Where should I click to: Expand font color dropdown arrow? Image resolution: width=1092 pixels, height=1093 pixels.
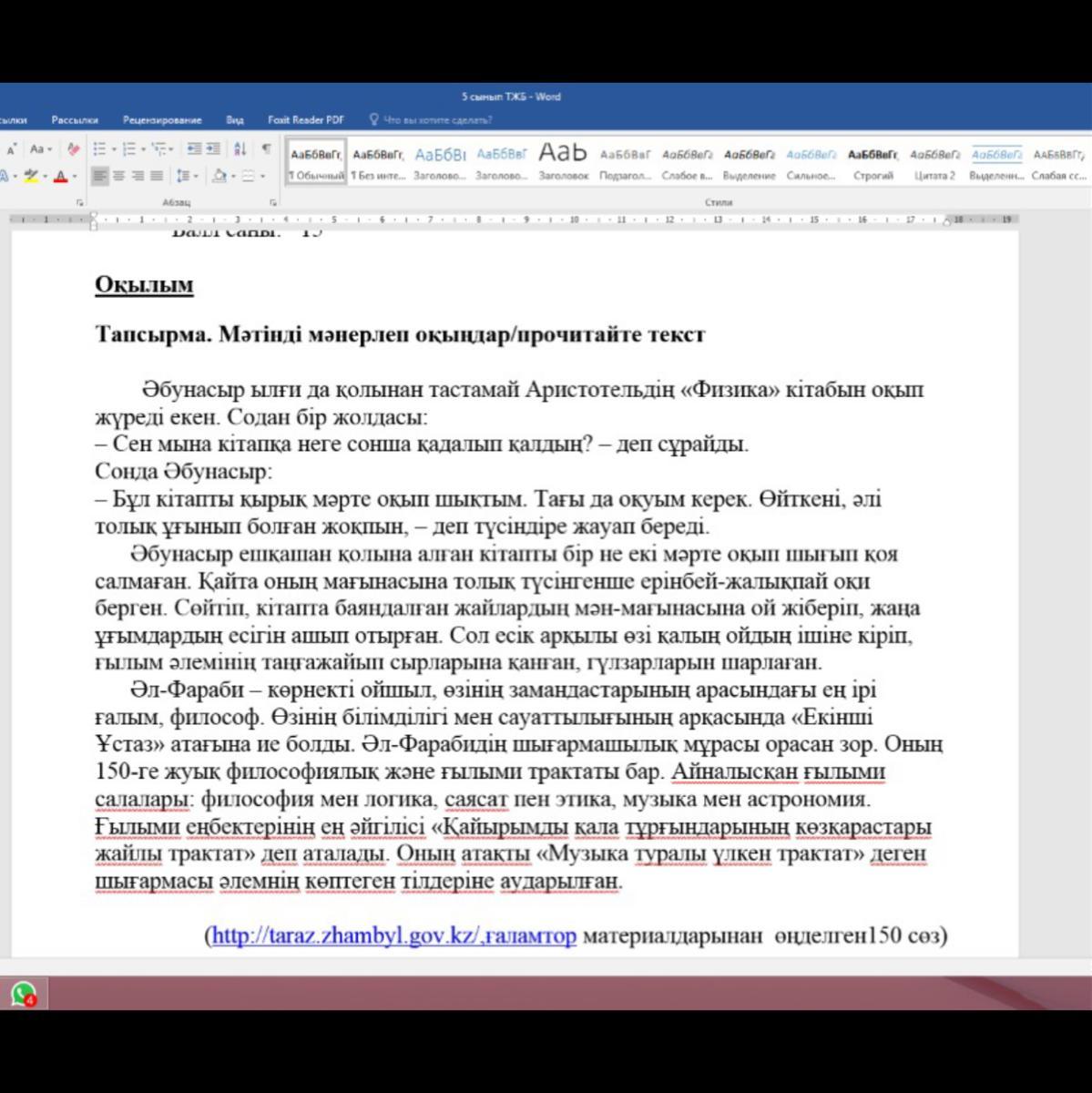click(x=75, y=176)
